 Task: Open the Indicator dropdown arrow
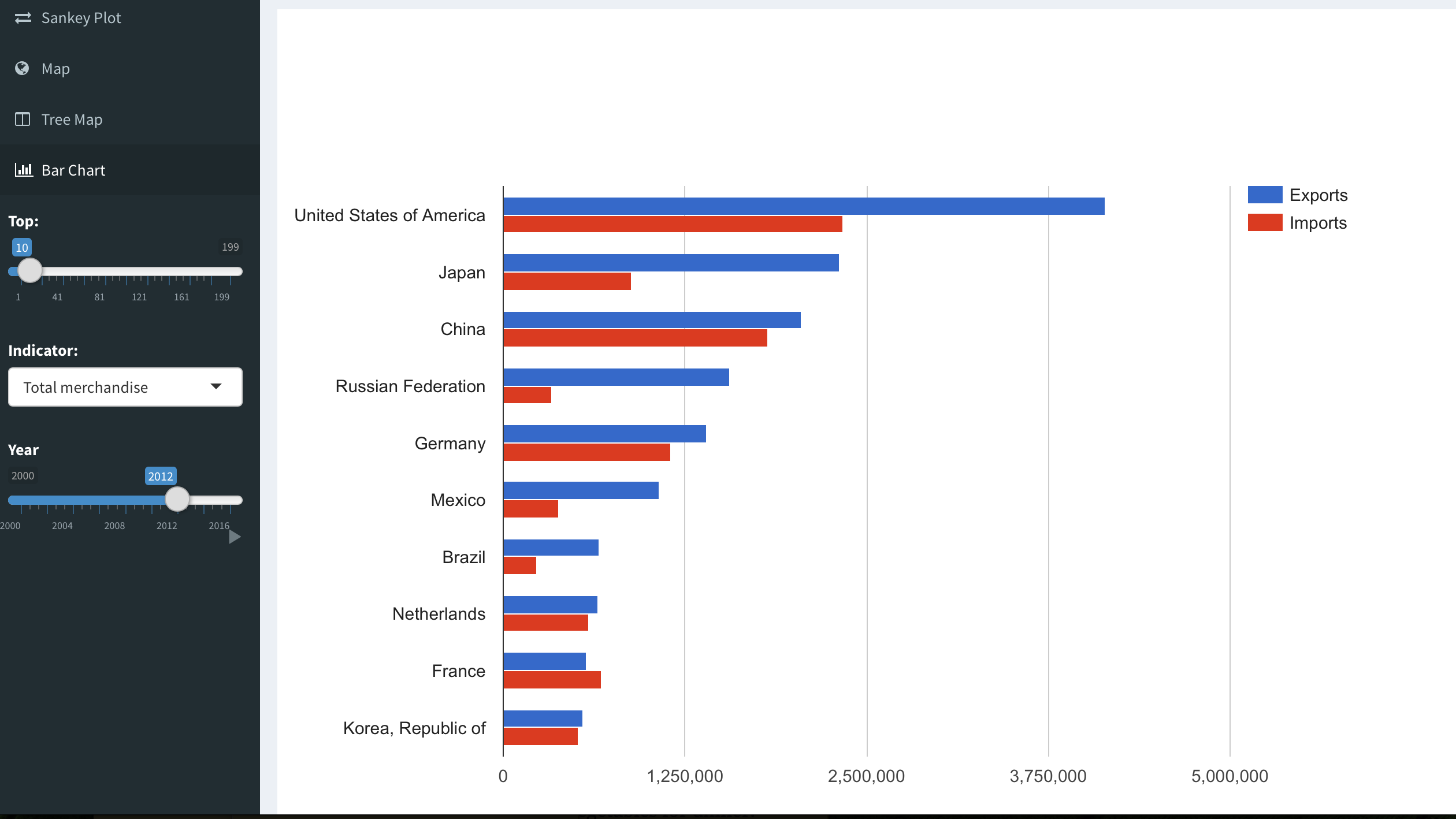click(x=216, y=386)
